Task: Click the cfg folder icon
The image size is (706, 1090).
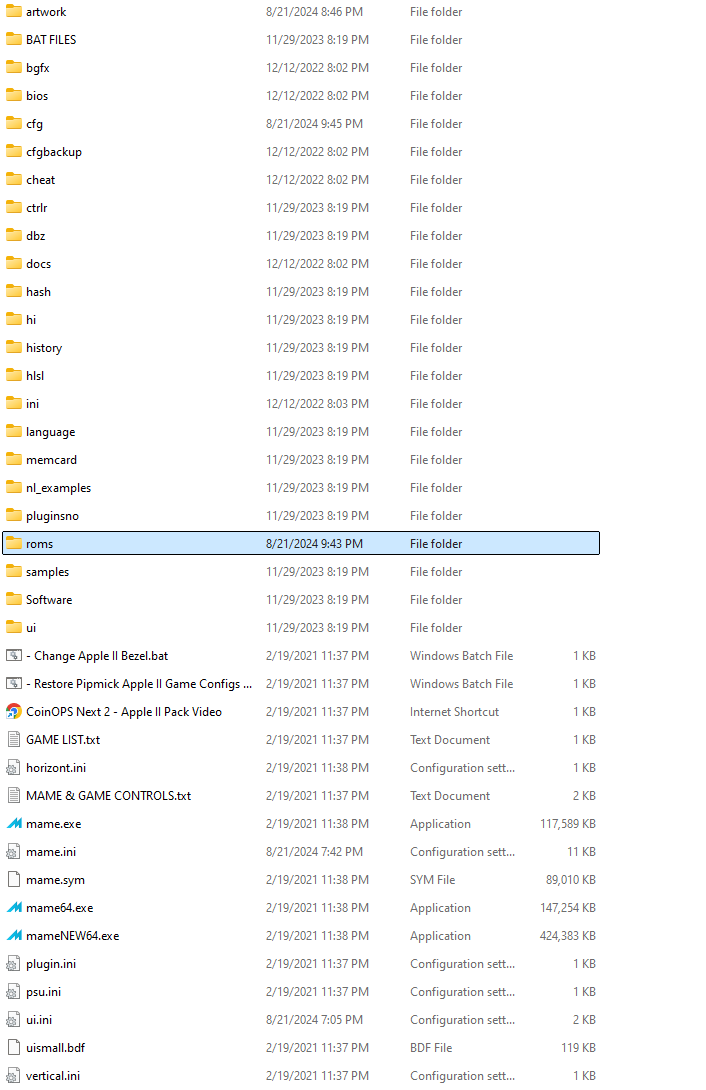Action: pyautogui.click(x=14, y=124)
